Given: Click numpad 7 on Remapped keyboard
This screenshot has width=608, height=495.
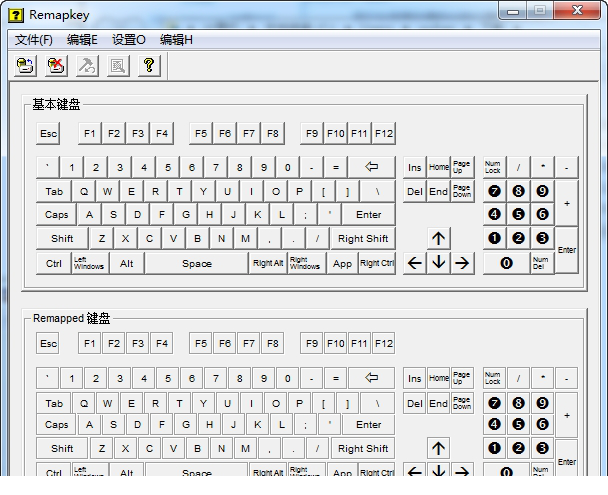Looking at the screenshot, I should (x=494, y=403).
